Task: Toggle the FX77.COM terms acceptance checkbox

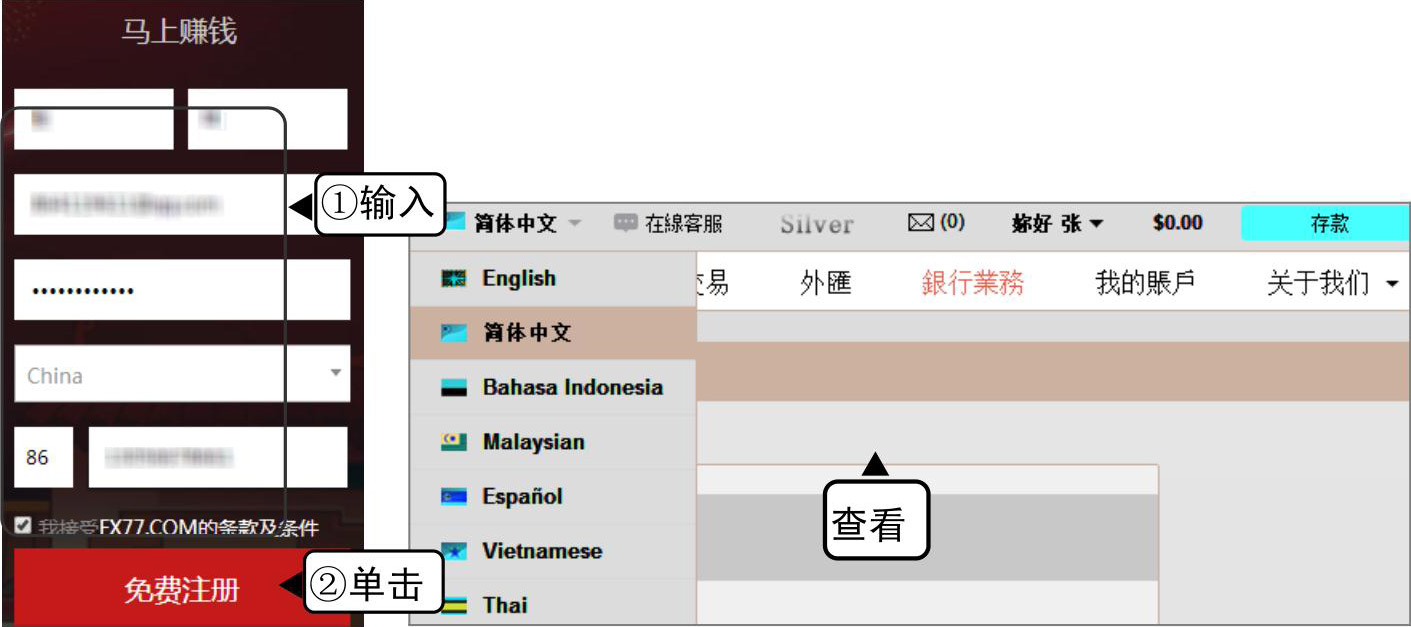Action: pos(23,524)
